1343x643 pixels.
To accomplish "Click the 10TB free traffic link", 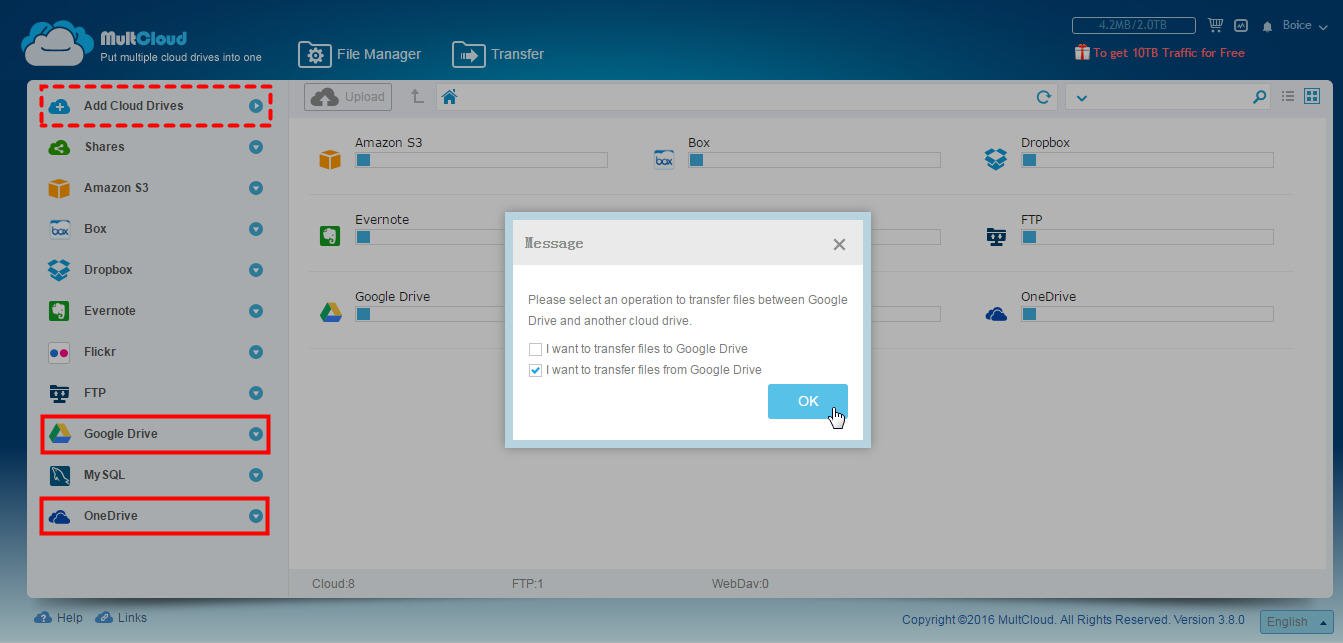I will [x=1160, y=52].
